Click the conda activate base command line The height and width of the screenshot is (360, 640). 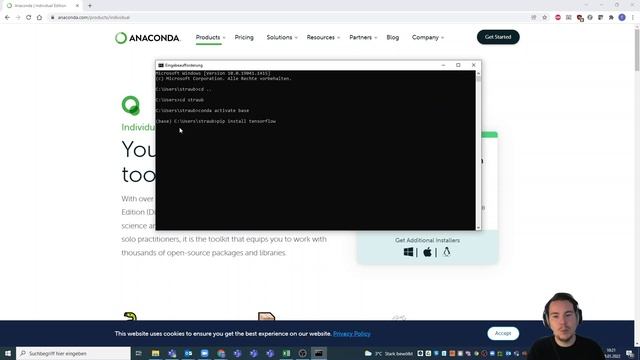tap(202, 111)
